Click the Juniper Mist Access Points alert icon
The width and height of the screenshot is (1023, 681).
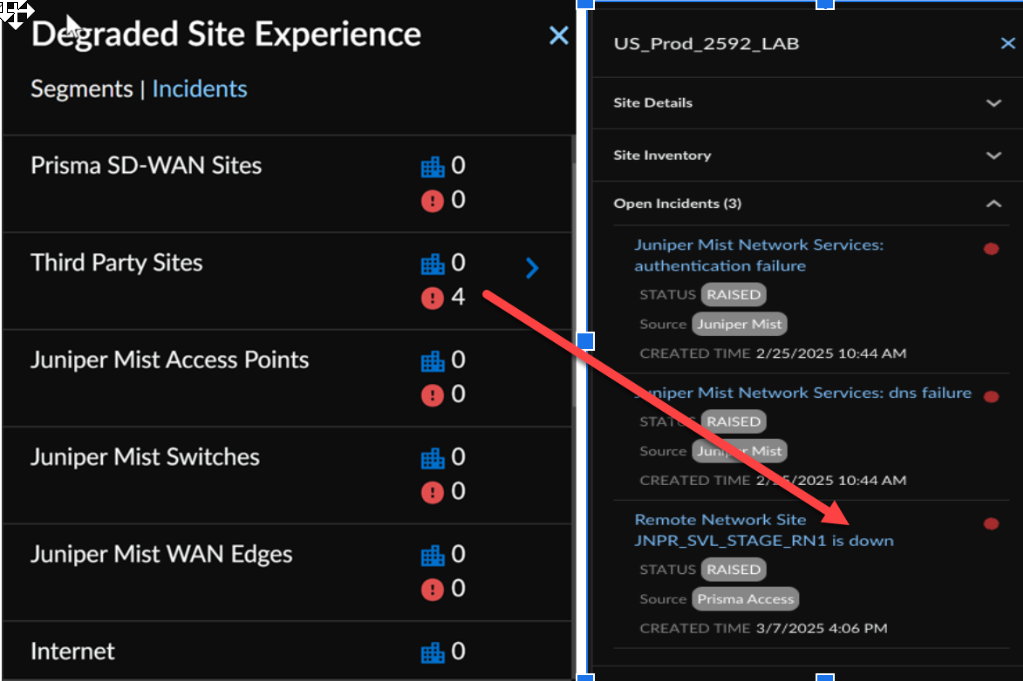432,395
